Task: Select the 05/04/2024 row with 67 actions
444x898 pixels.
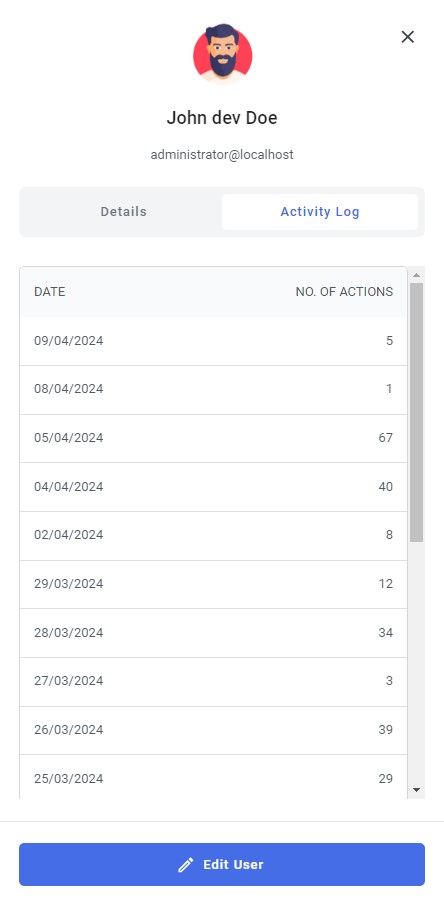Action: click(214, 438)
